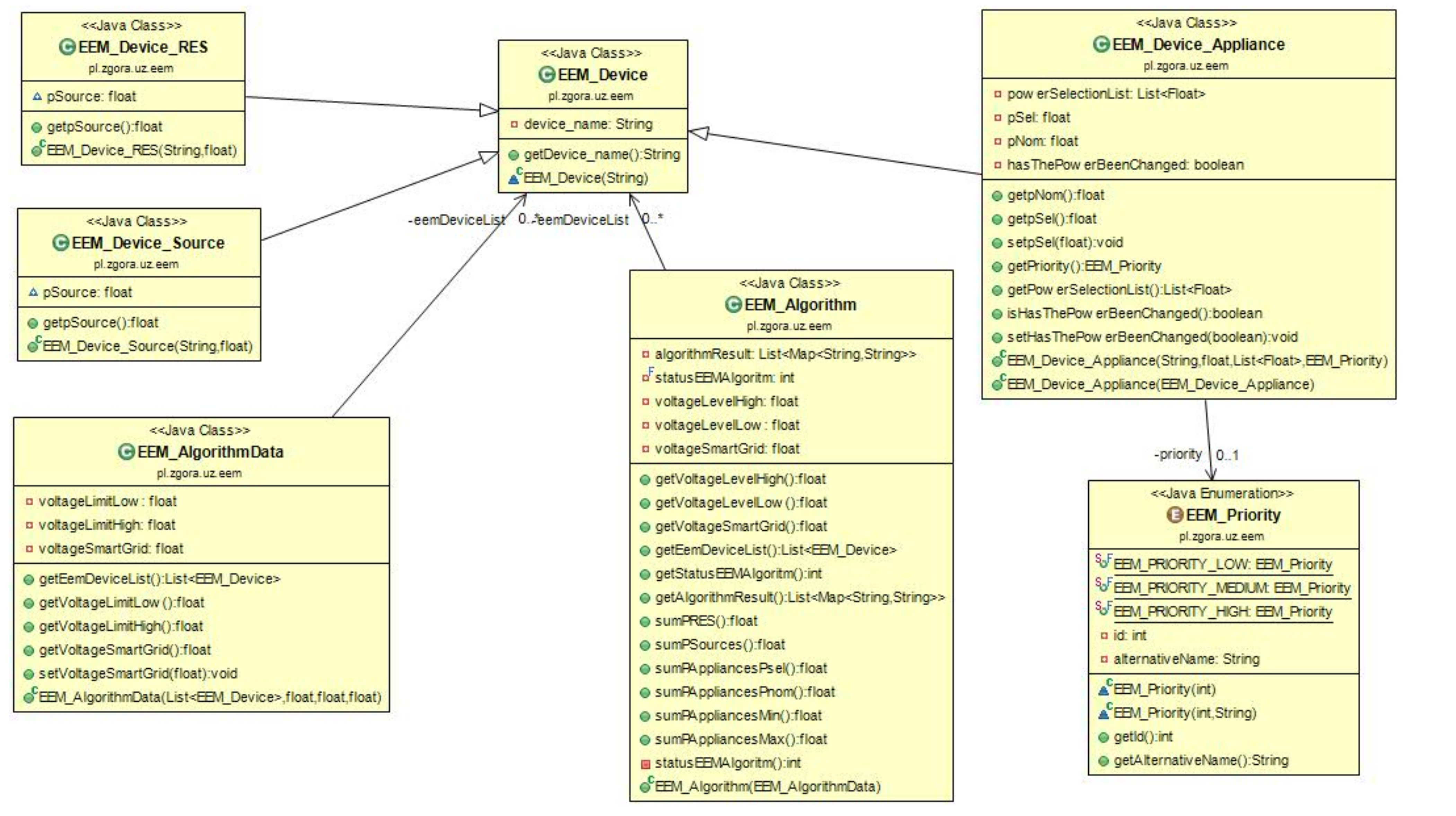Click the EEM_Device_Appliance class icon
This screenshot has width=1456, height=816.
(1101, 44)
